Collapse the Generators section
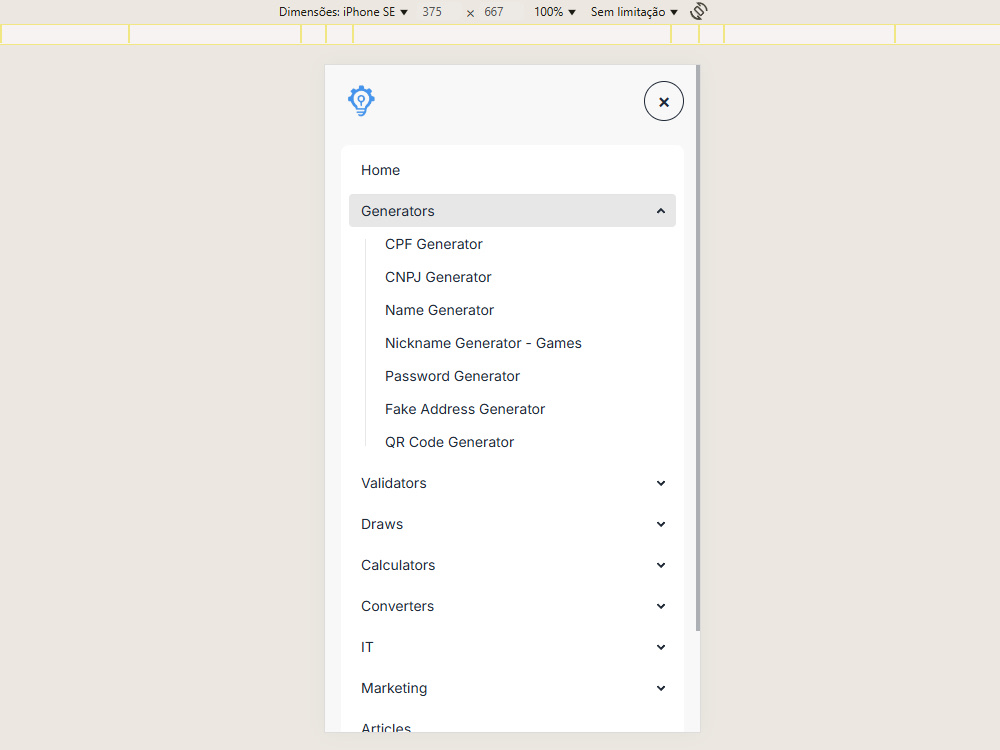1000x750 pixels. [512, 210]
